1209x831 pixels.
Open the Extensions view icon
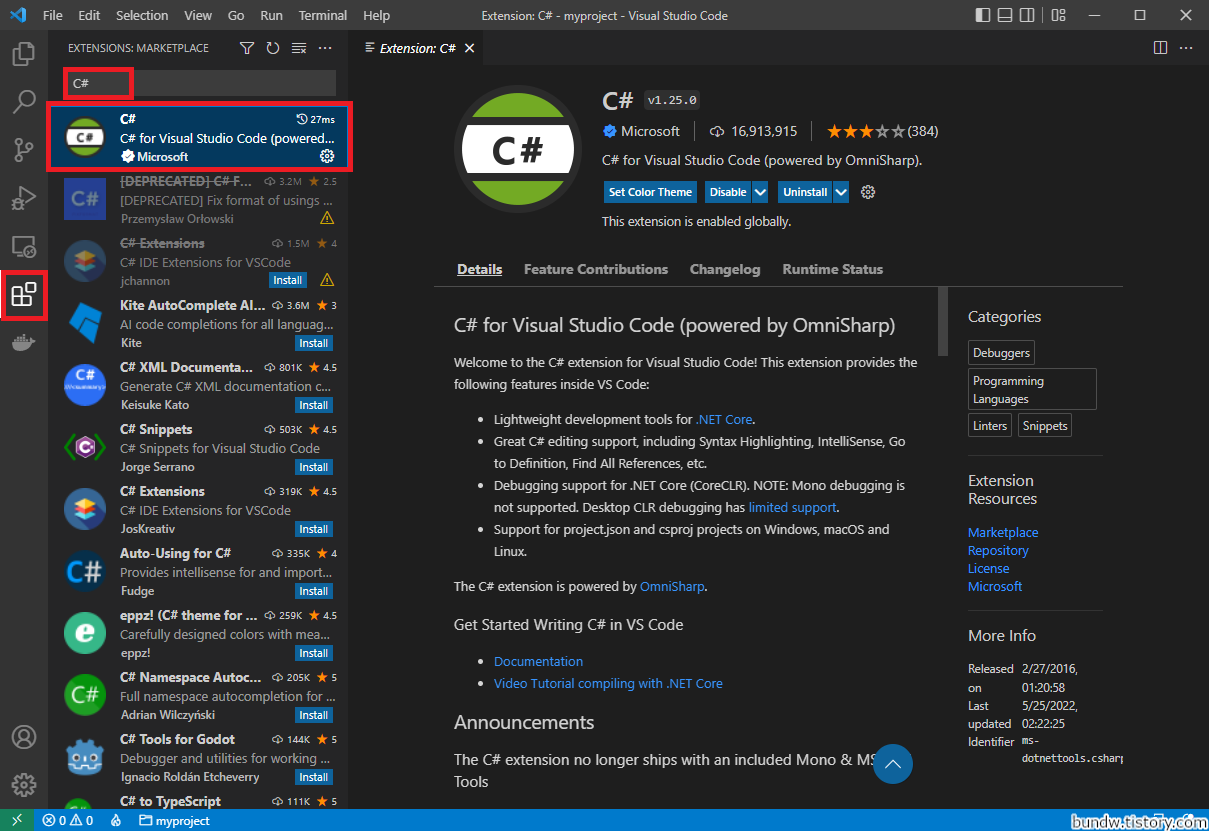point(24,294)
